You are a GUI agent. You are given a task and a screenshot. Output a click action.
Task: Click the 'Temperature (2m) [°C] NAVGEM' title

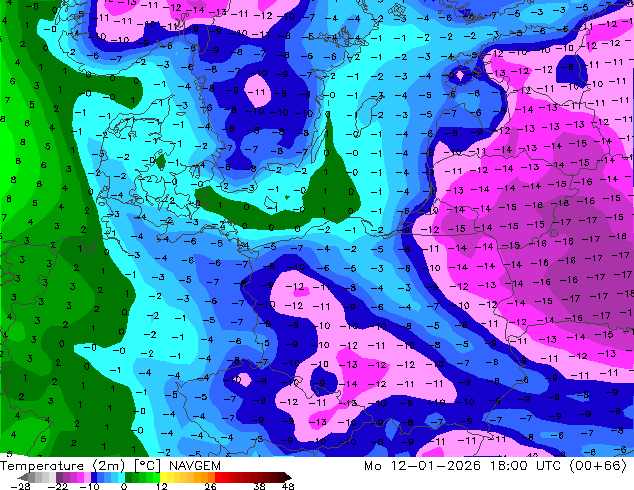(x=110, y=466)
